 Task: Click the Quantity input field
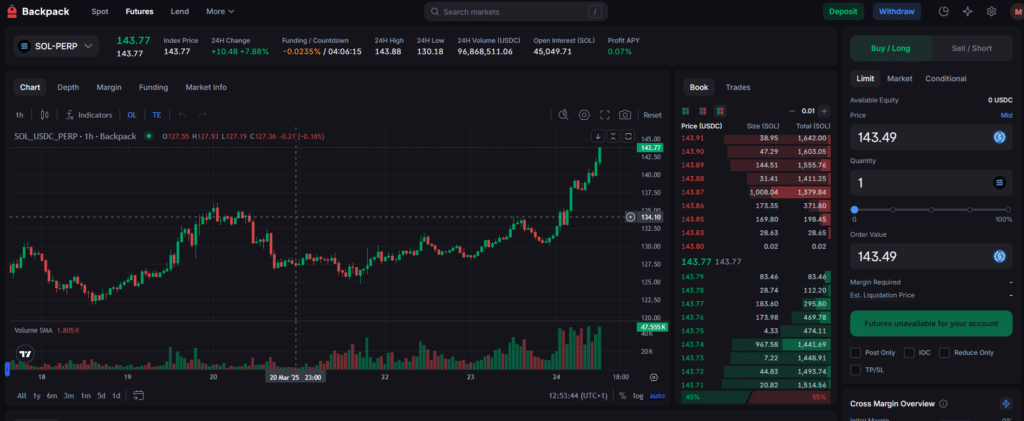point(931,183)
